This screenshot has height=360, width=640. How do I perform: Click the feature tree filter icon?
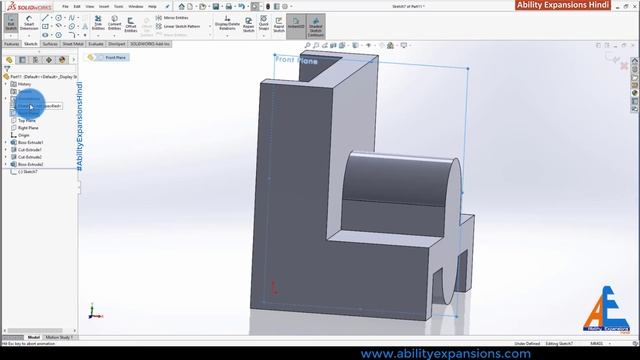click(x=7, y=69)
